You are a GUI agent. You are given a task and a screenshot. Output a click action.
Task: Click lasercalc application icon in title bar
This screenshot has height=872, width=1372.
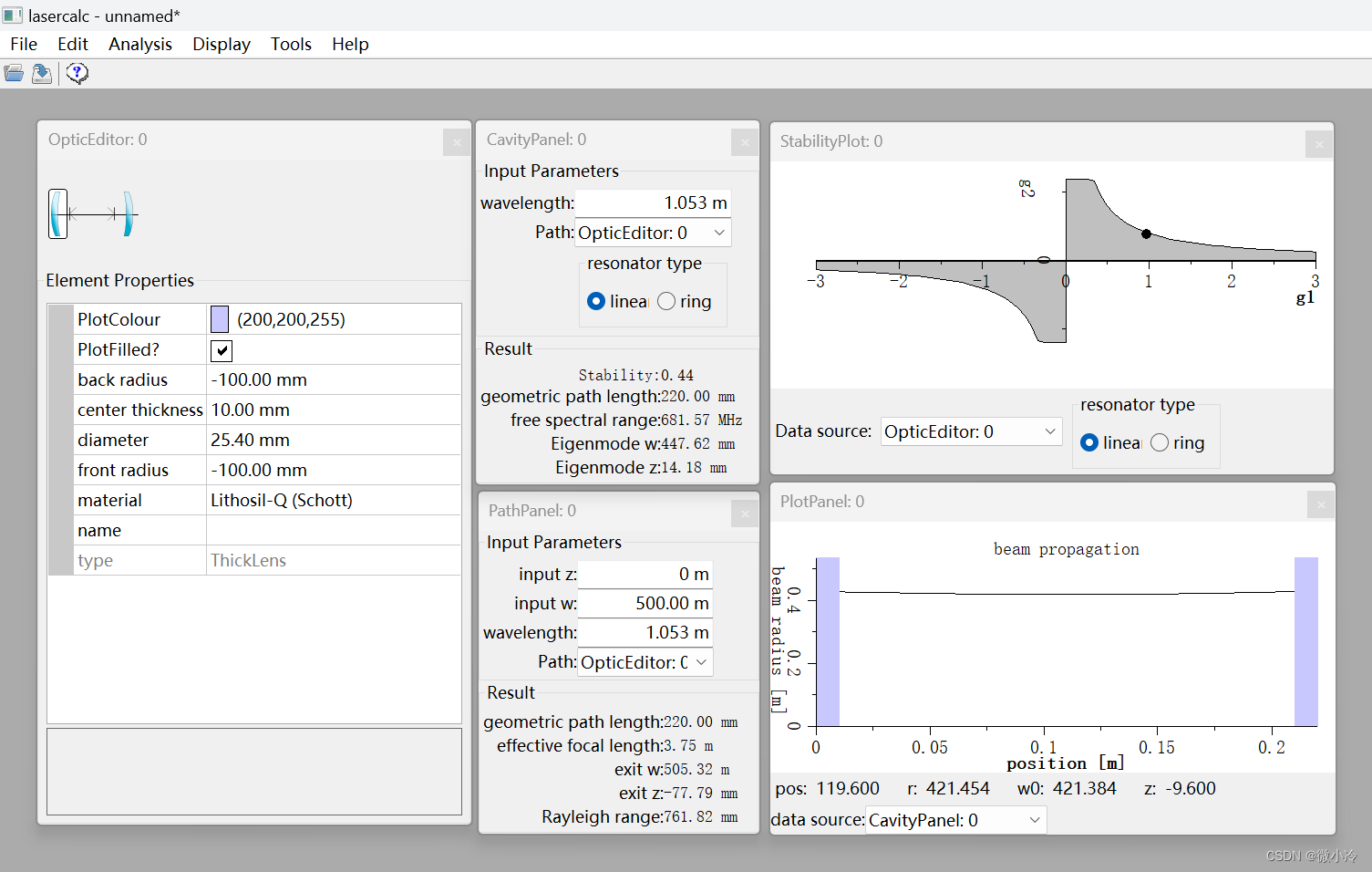click(x=12, y=16)
